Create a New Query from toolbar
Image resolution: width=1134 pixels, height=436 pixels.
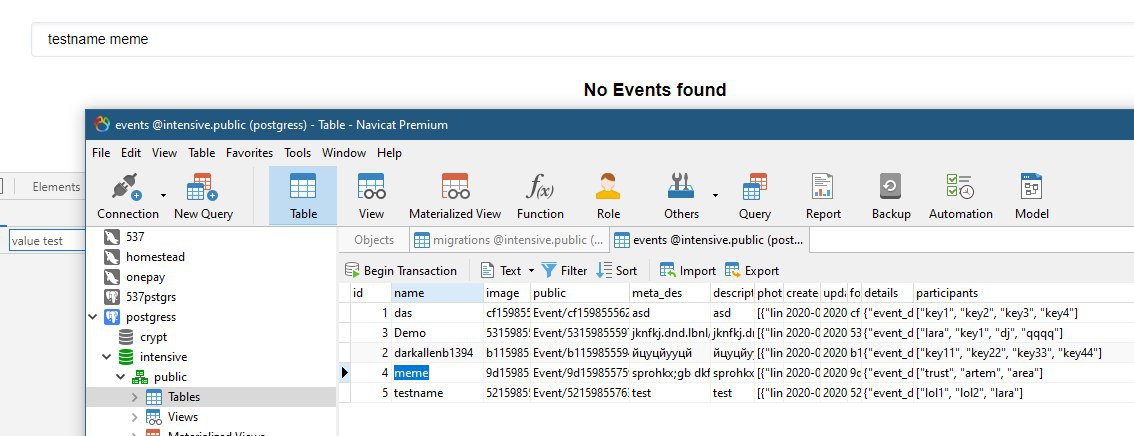(x=203, y=195)
